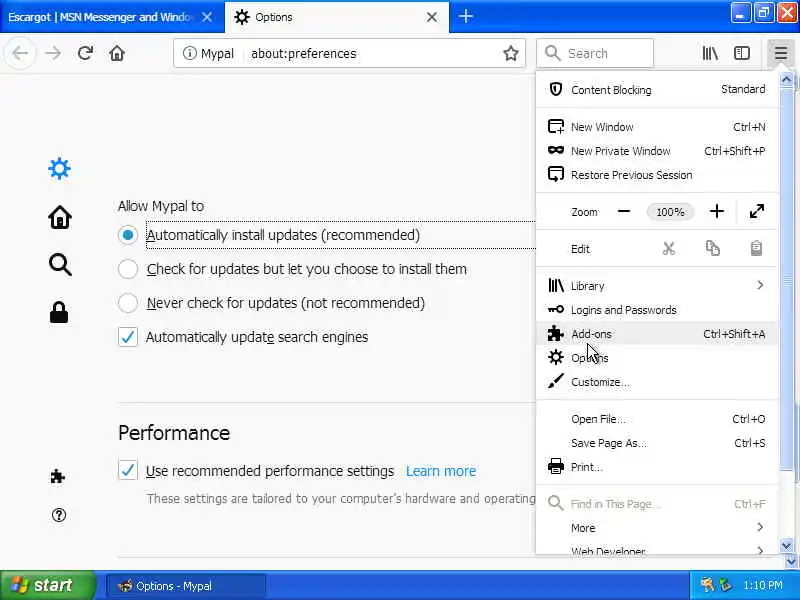Click the system tray clock
This screenshot has width=800, height=600.
point(762,585)
